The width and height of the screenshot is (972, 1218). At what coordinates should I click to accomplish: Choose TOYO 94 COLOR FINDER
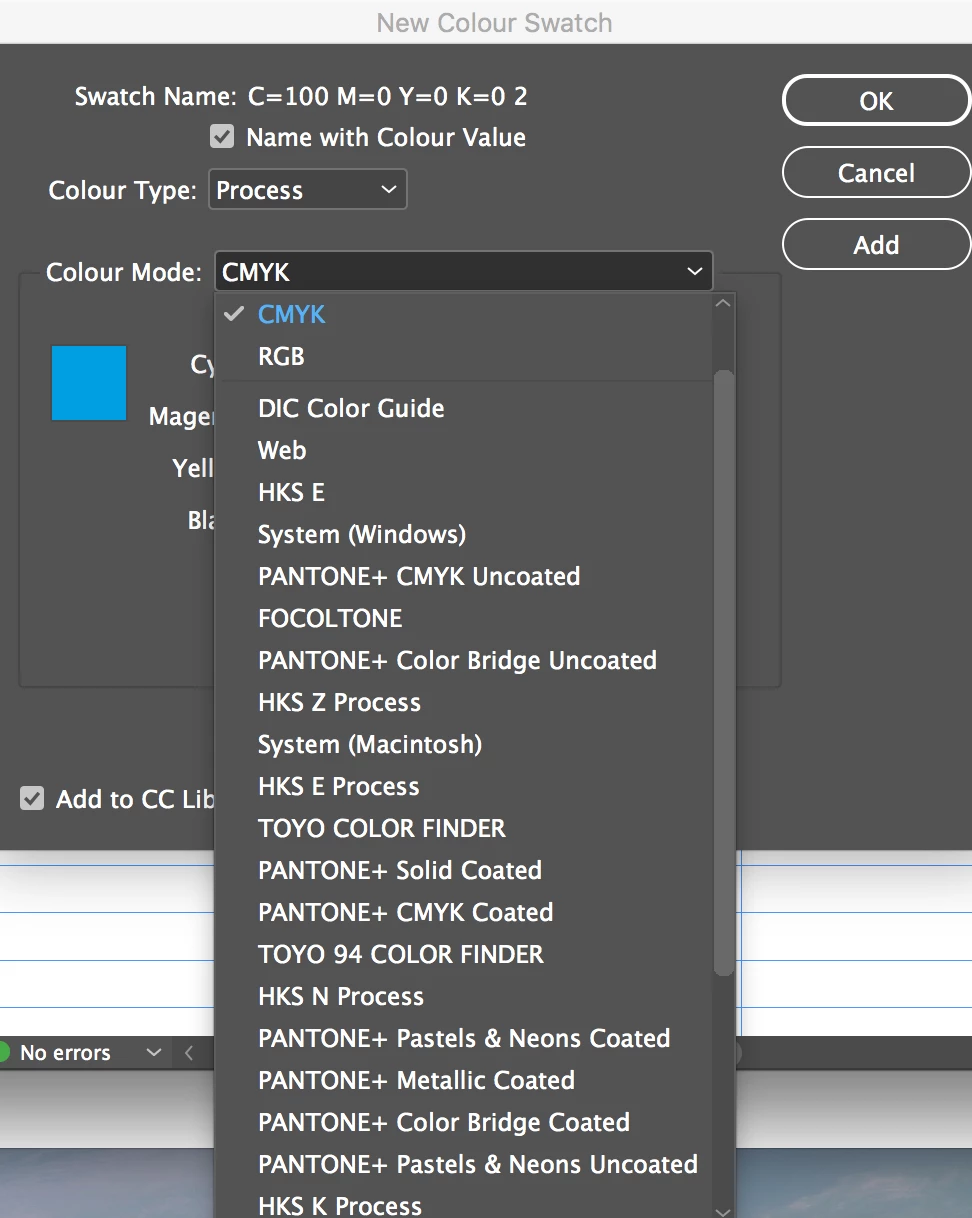tap(463, 954)
